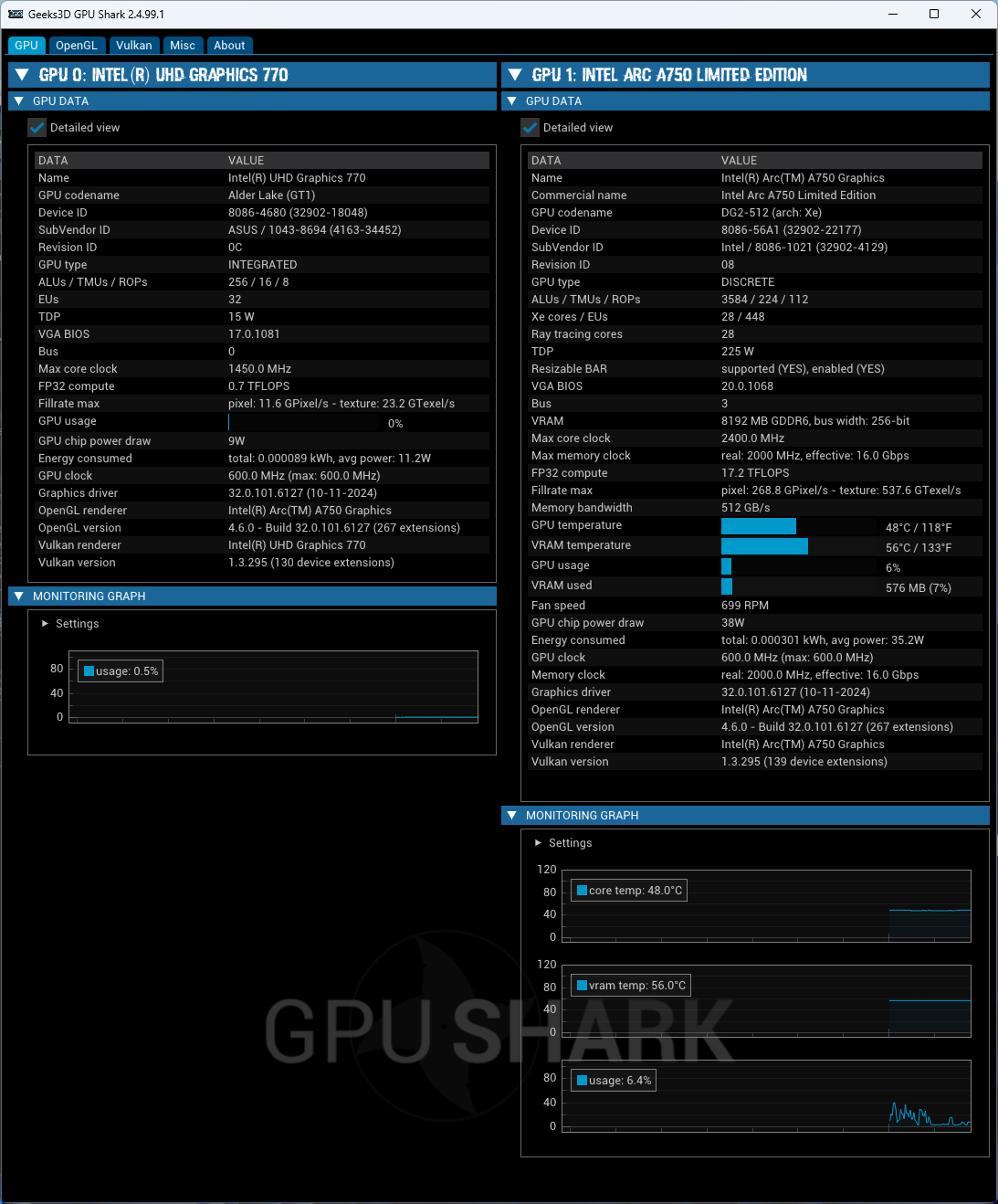The image size is (998, 1204).
Task: Collapse MONITORING GRAPH section under GPU 0
Action: pyautogui.click(x=252, y=597)
